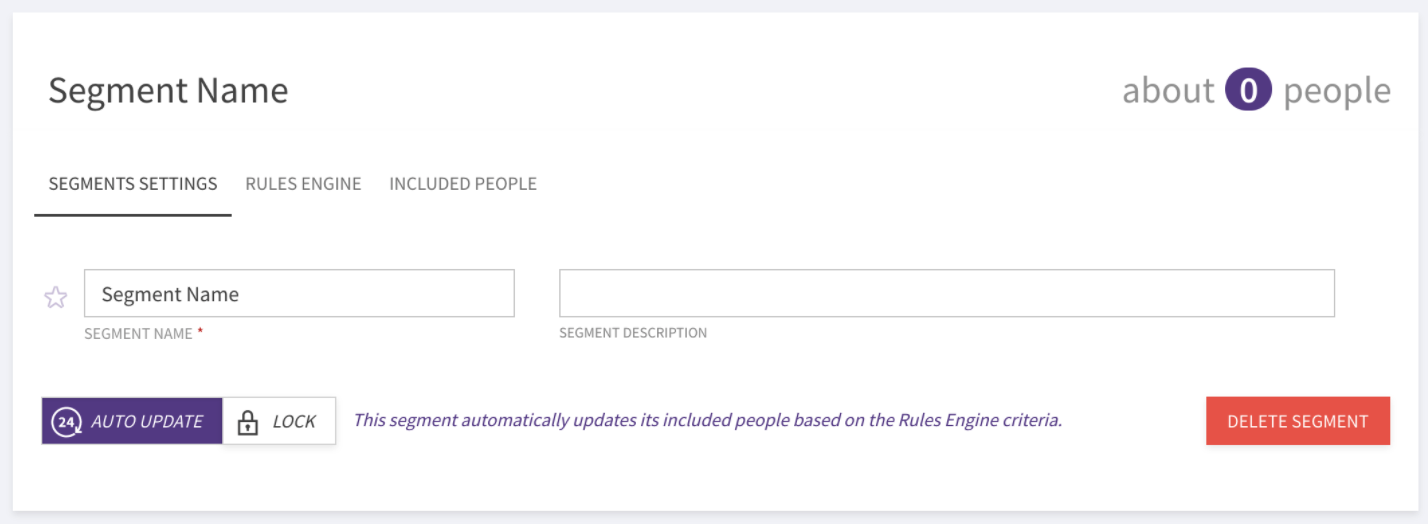Click the "people" text after the count
This screenshot has height=524, width=1428.
click(x=1337, y=91)
